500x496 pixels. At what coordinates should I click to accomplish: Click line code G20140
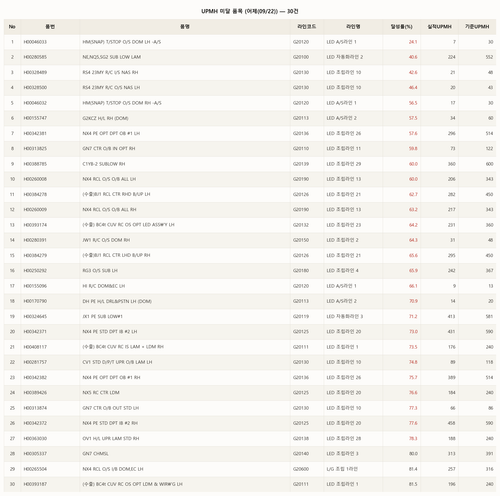301,454
